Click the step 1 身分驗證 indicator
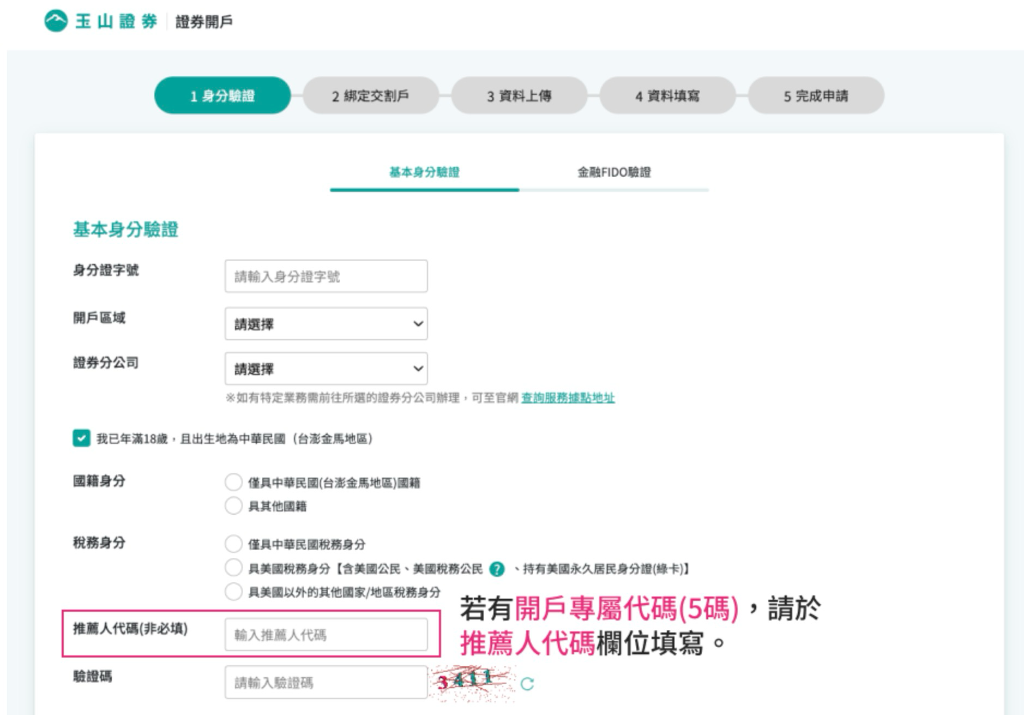 point(222,95)
